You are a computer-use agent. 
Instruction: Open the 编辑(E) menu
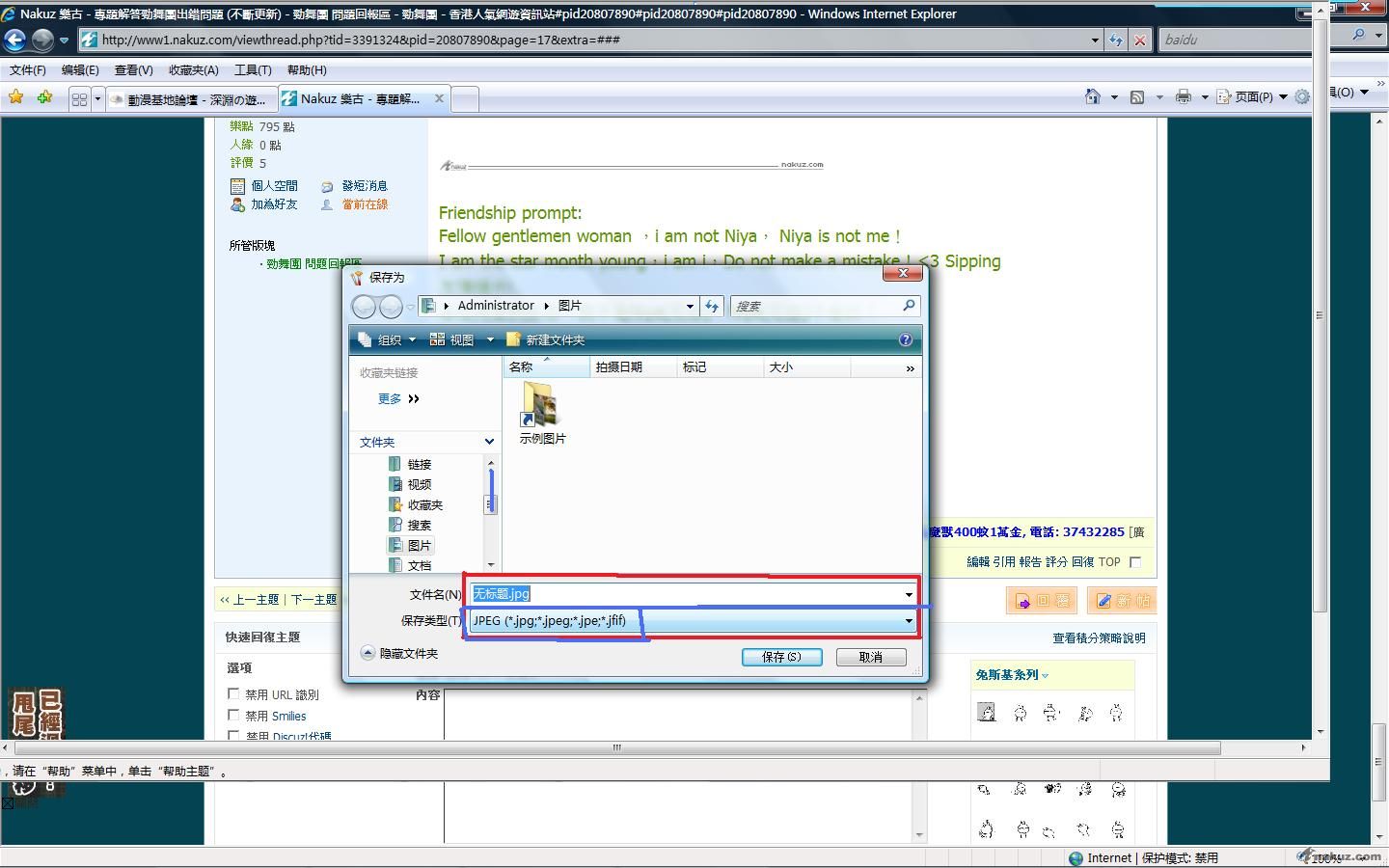[80, 70]
